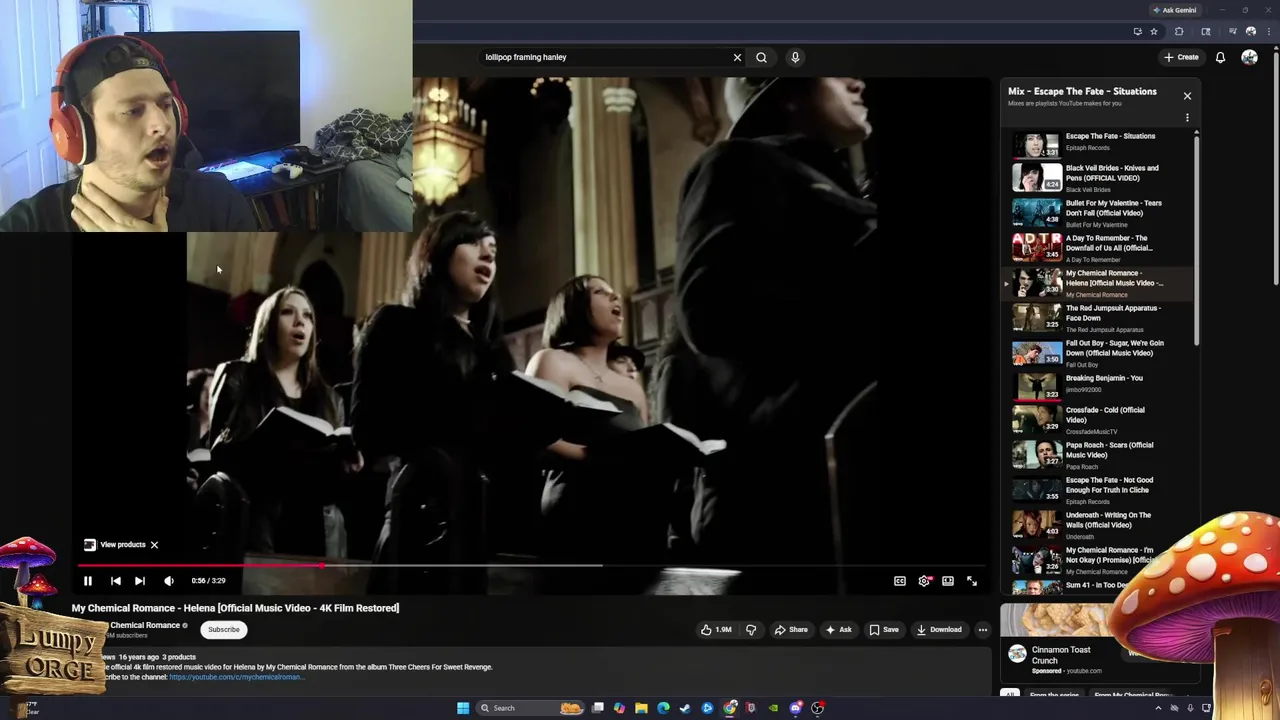Mute the video volume speaker icon
The height and width of the screenshot is (720, 1280).
[169, 581]
